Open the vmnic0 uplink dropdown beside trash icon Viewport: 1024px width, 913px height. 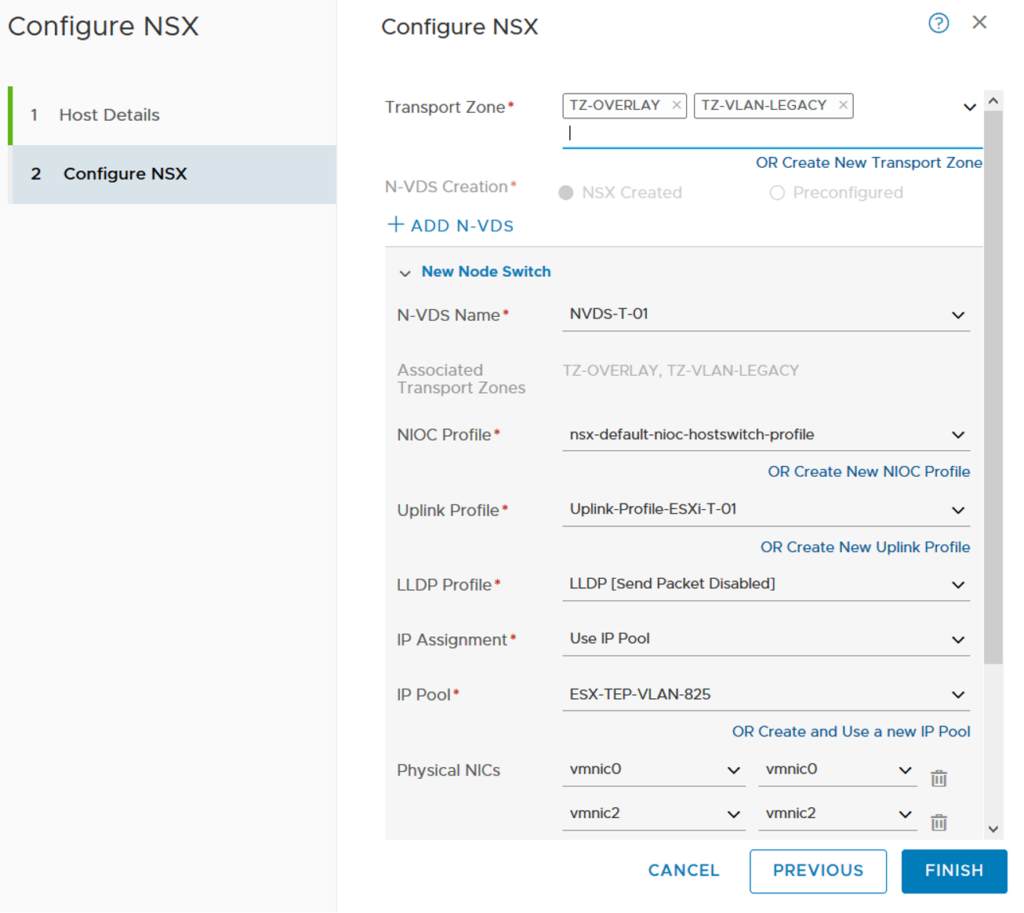(837, 770)
